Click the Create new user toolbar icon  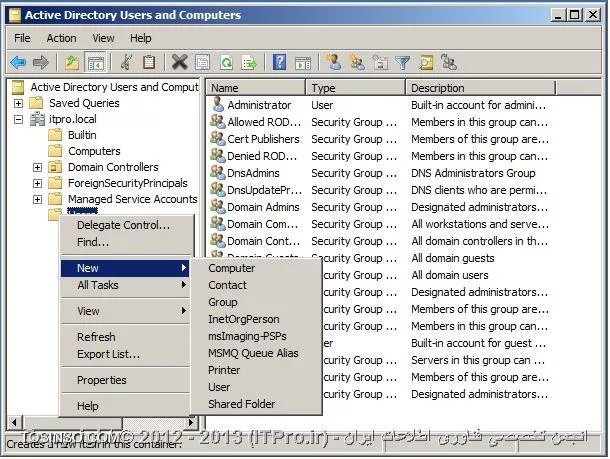click(x=334, y=62)
